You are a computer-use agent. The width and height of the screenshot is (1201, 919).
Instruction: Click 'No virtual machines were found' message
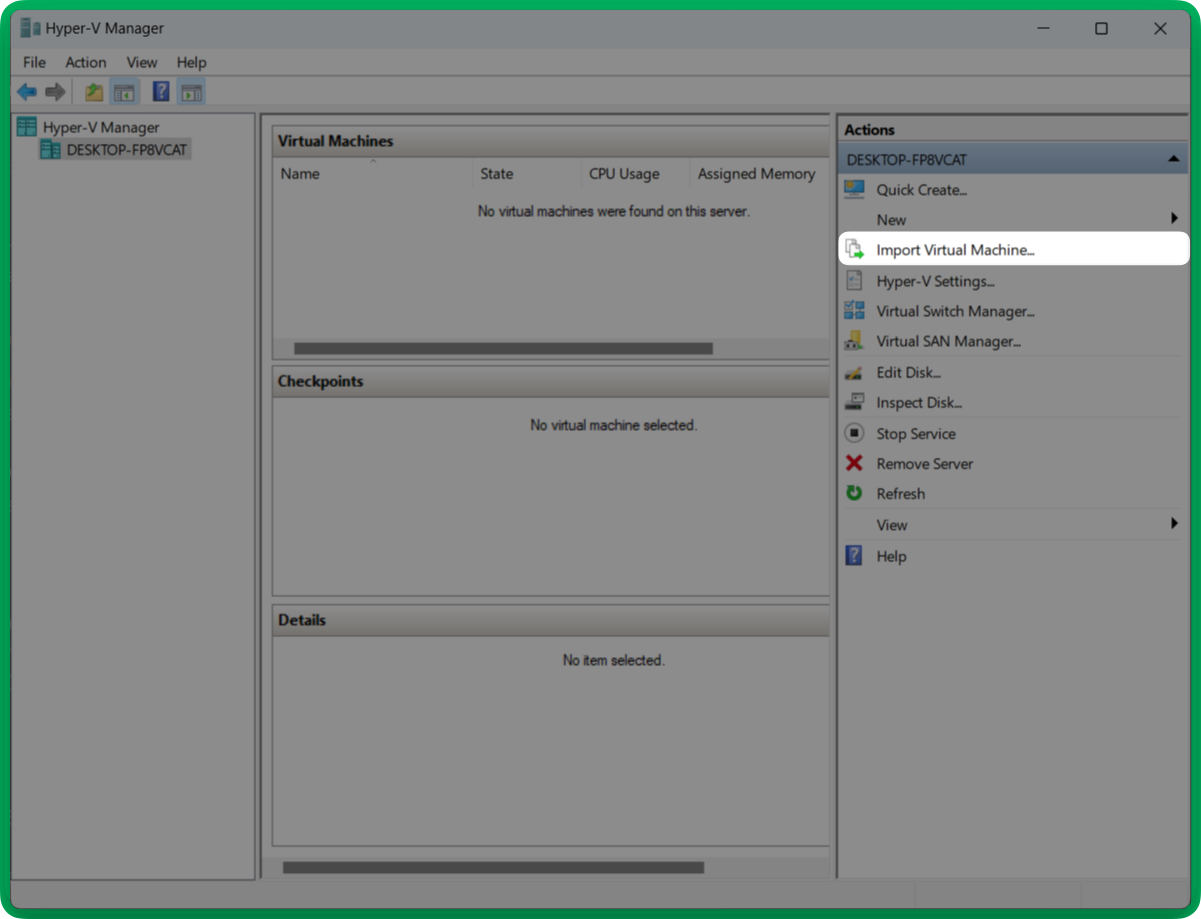(x=613, y=211)
